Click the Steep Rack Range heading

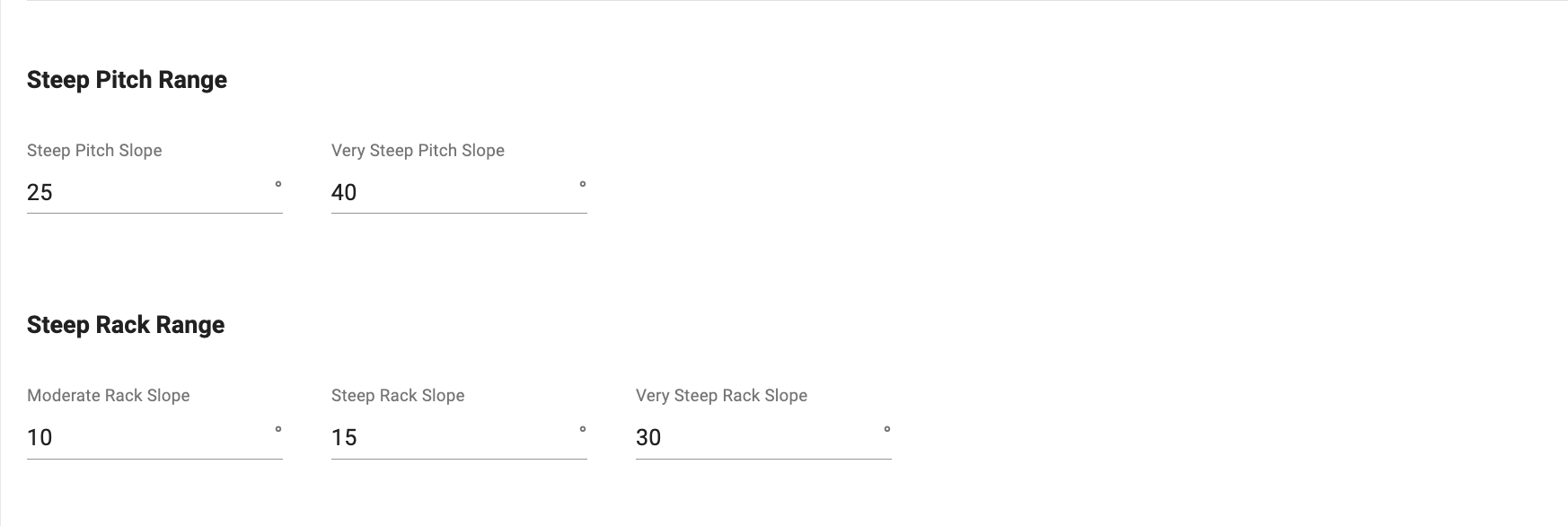[126, 325]
